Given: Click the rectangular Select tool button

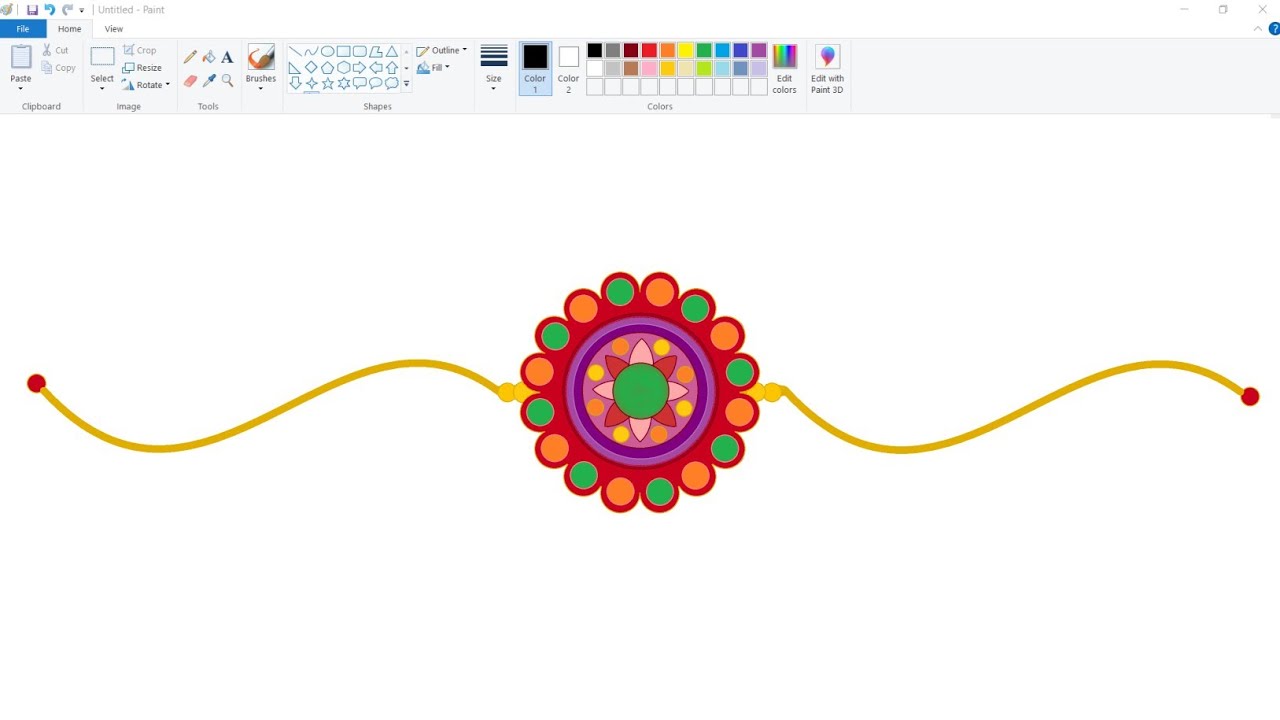Looking at the screenshot, I should coord(102,57).
